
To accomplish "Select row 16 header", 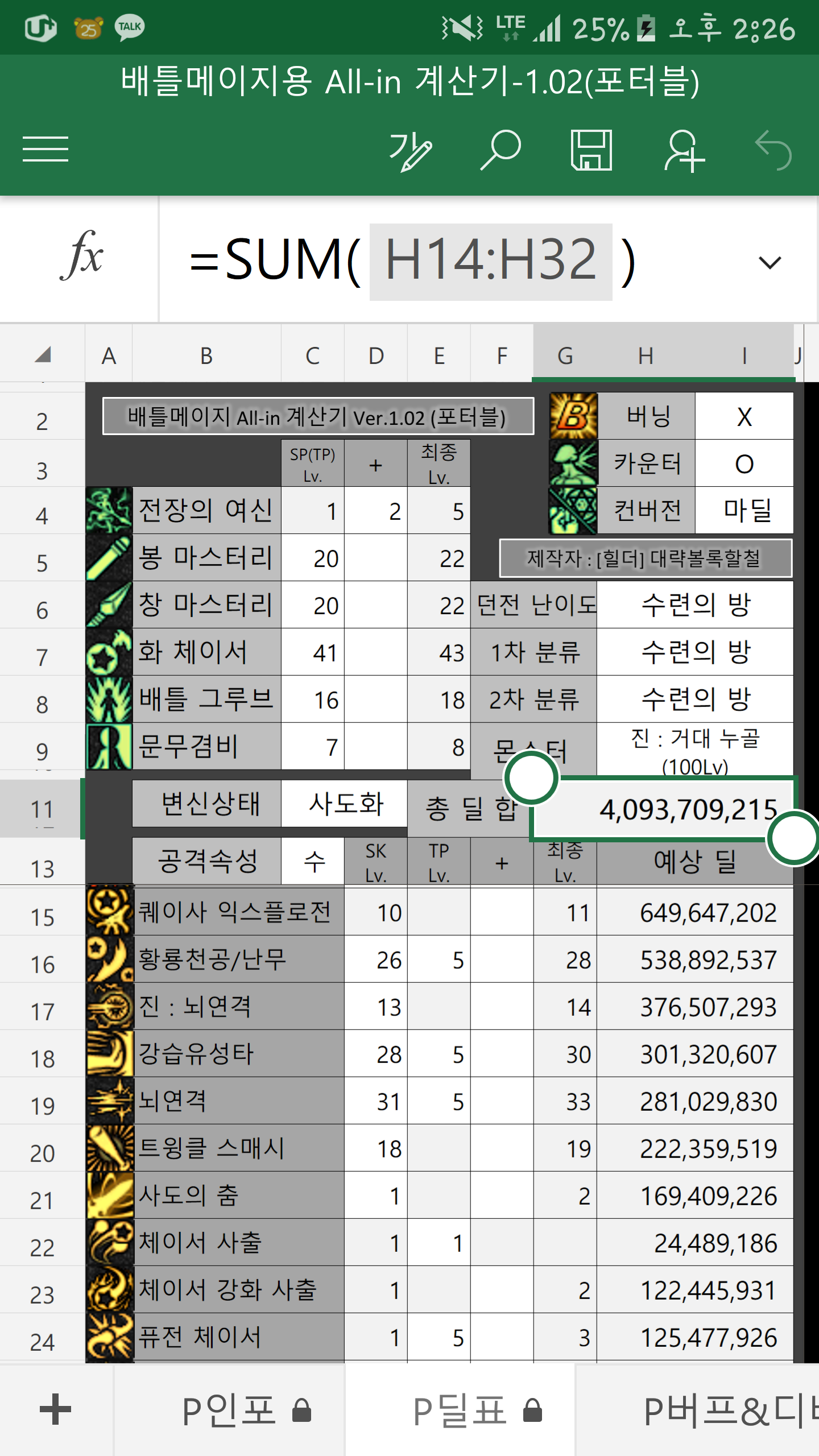I will [42, 965].
